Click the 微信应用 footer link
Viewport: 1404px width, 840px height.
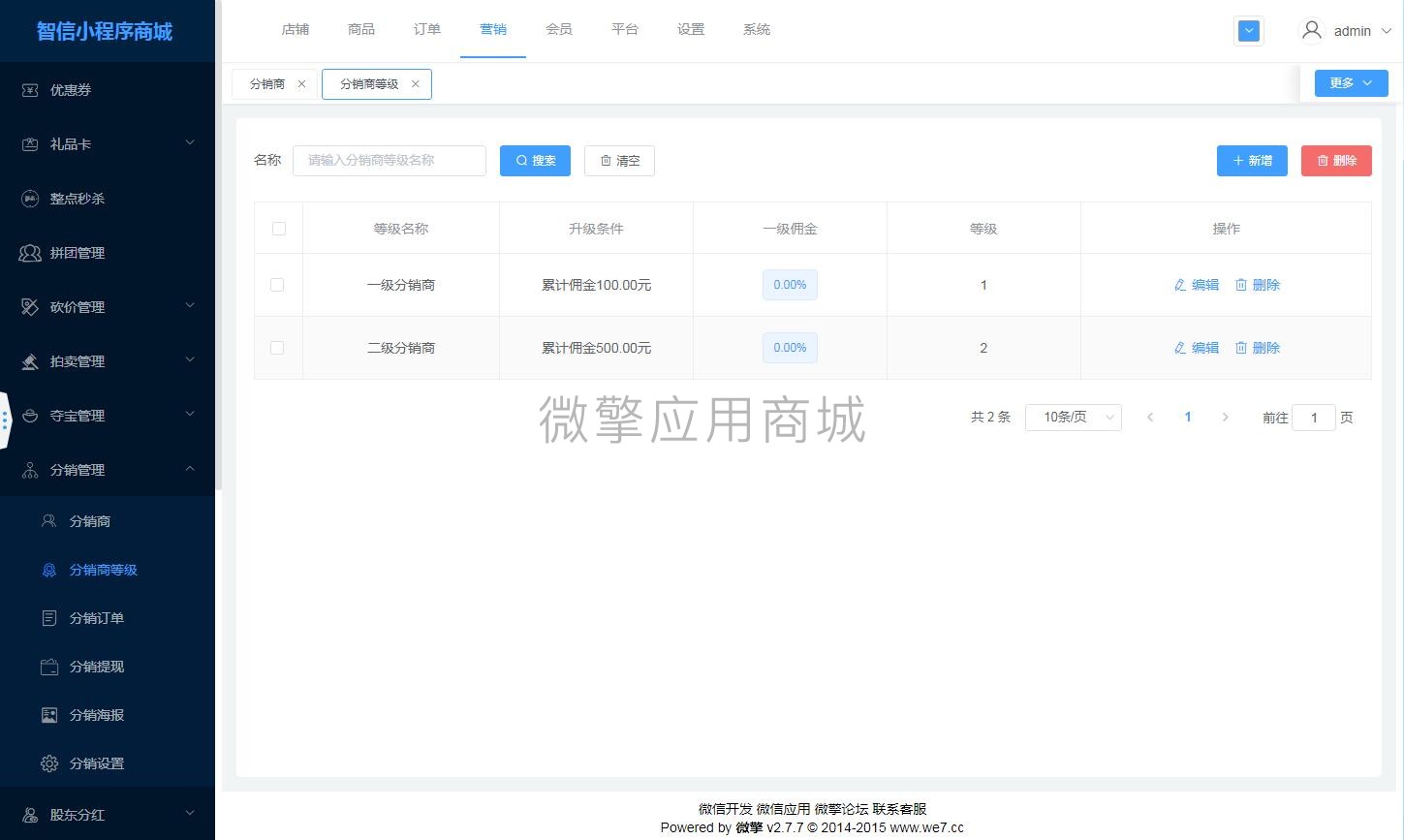click(x=783, y=809)
